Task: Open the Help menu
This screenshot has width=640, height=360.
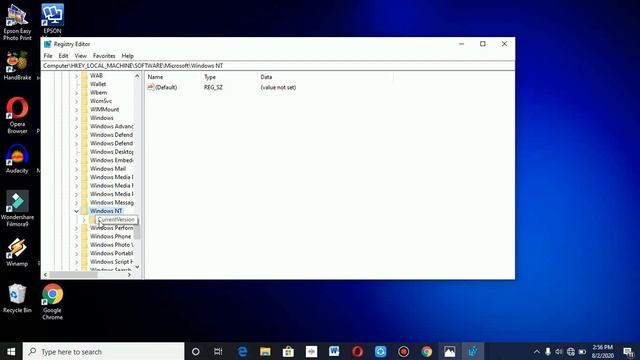Action: 127,56
